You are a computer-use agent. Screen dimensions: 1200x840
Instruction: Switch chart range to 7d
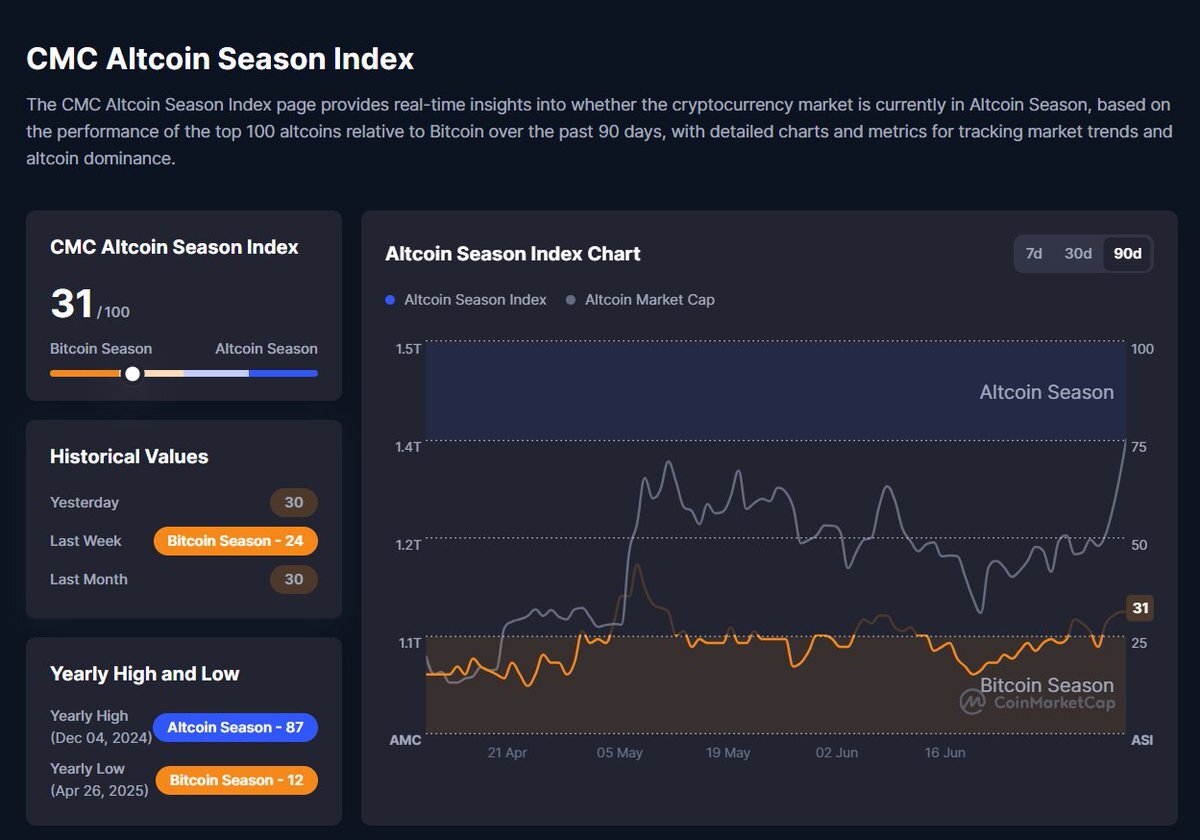(x=1034, y=254)
